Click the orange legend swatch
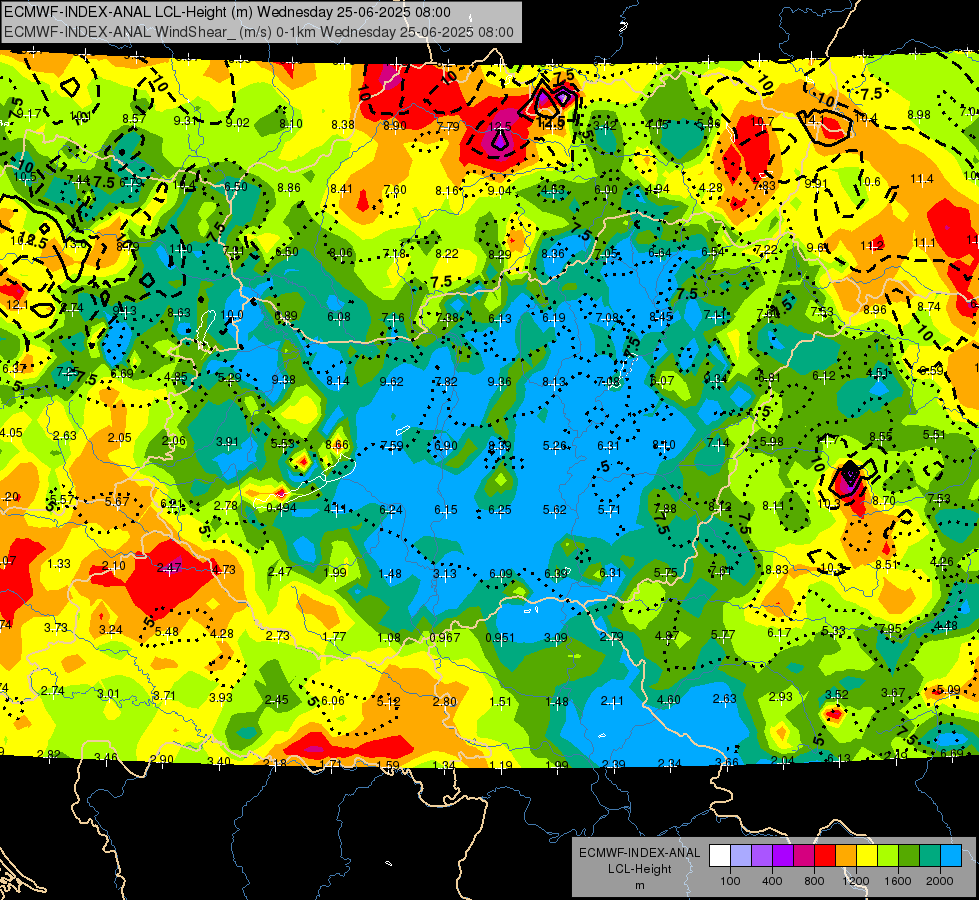This screenshot has width=979, height=900. coord(845,856)
